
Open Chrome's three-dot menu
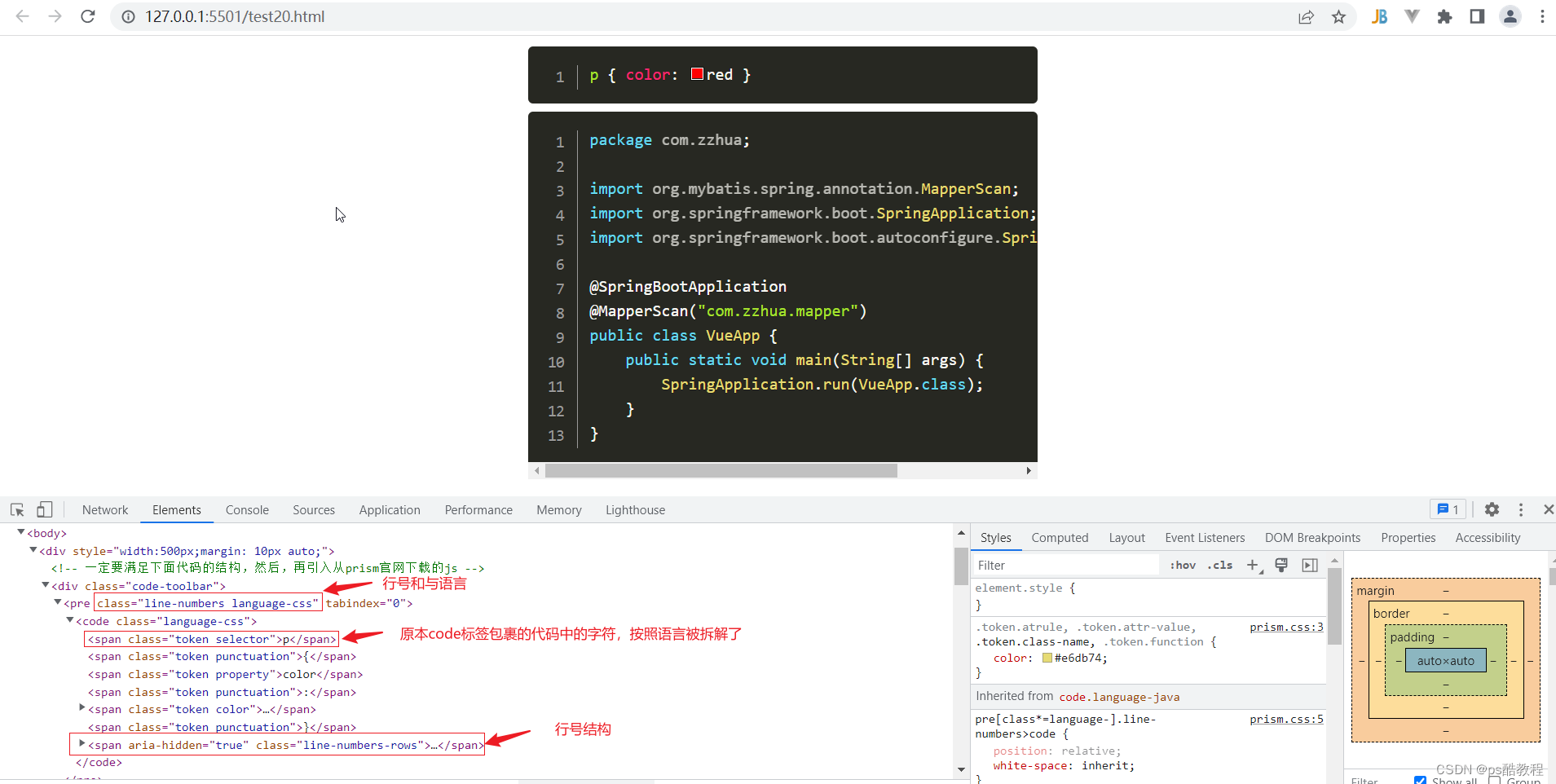coord(1542,16)
